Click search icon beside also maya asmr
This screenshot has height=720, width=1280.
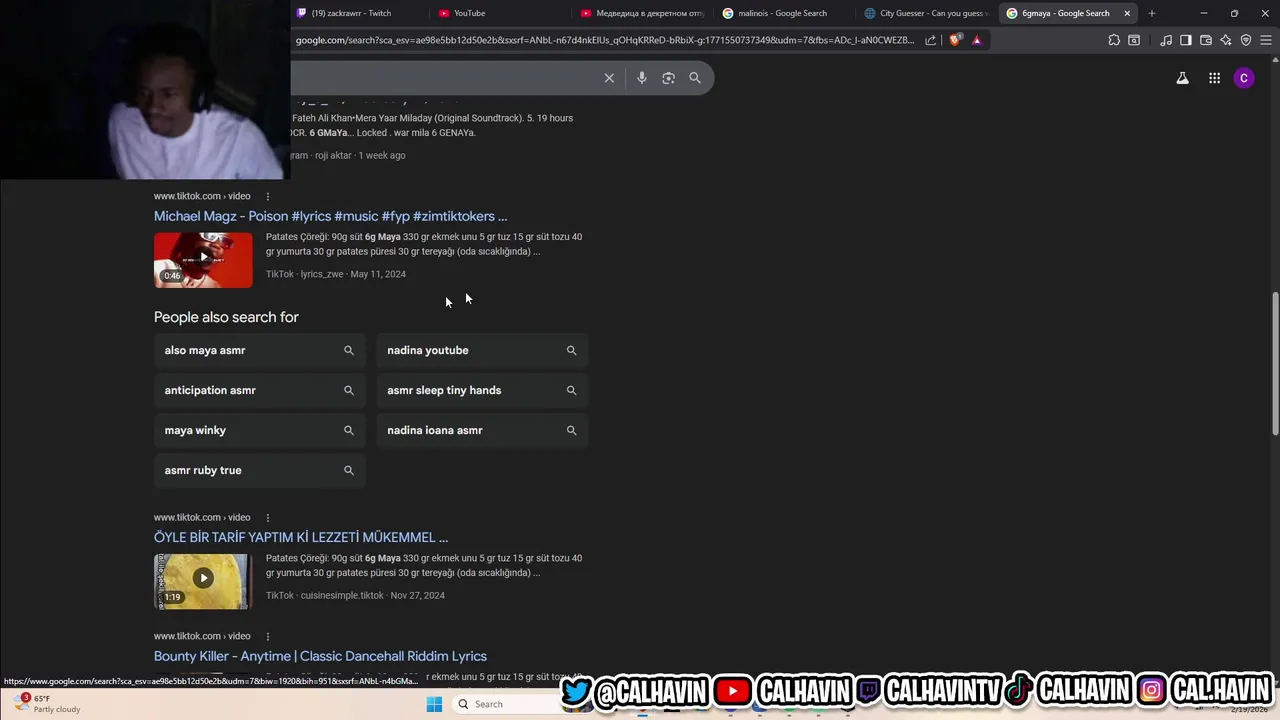tap(349, 350)
